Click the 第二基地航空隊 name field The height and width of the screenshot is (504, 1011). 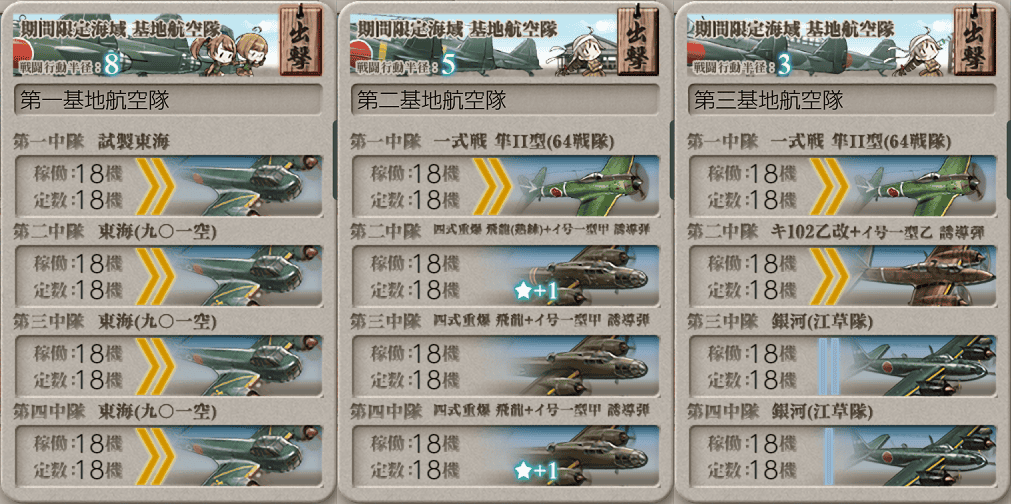pyautogui.click(x=505, y=100)
